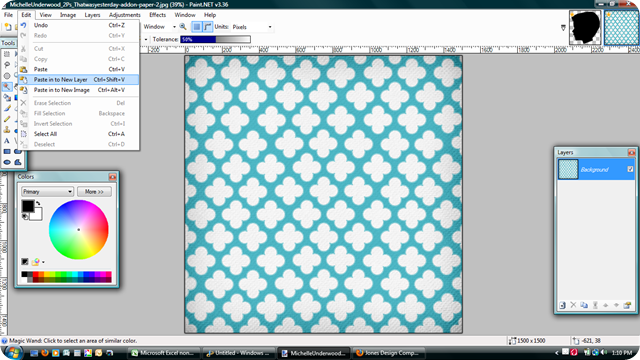Switch to Jones Design Comp taskbar button
This screenshot has height=360, width=640.
point(389,353)
